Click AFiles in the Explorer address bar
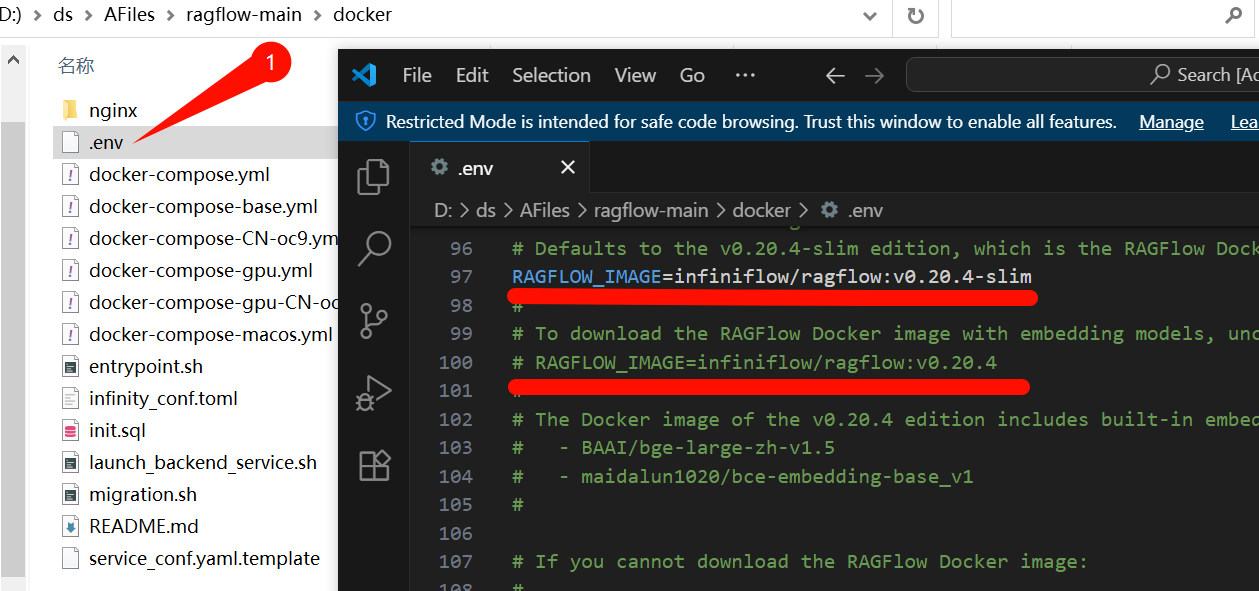The image size is (1259, 591). tap(130, 15)
